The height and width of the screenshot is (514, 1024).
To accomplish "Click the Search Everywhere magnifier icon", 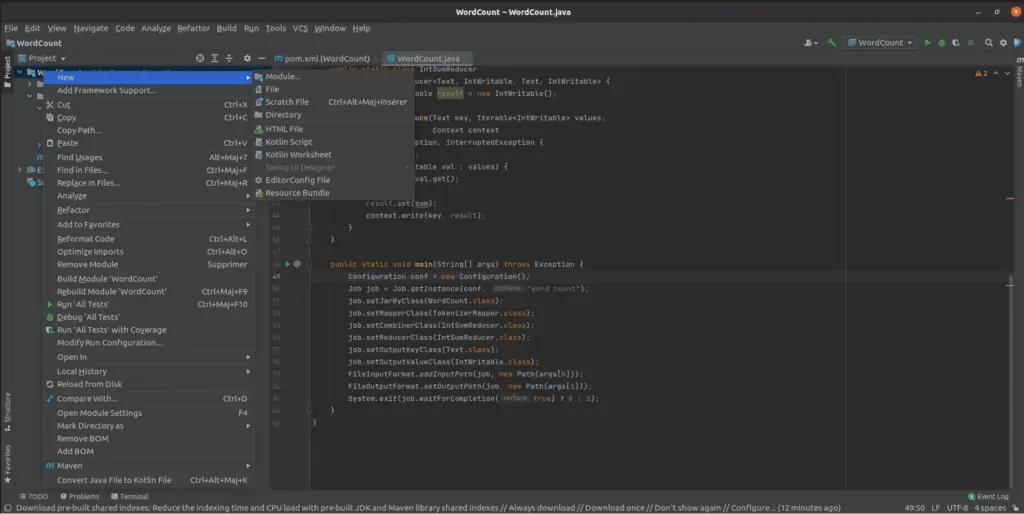I will 989,42.
